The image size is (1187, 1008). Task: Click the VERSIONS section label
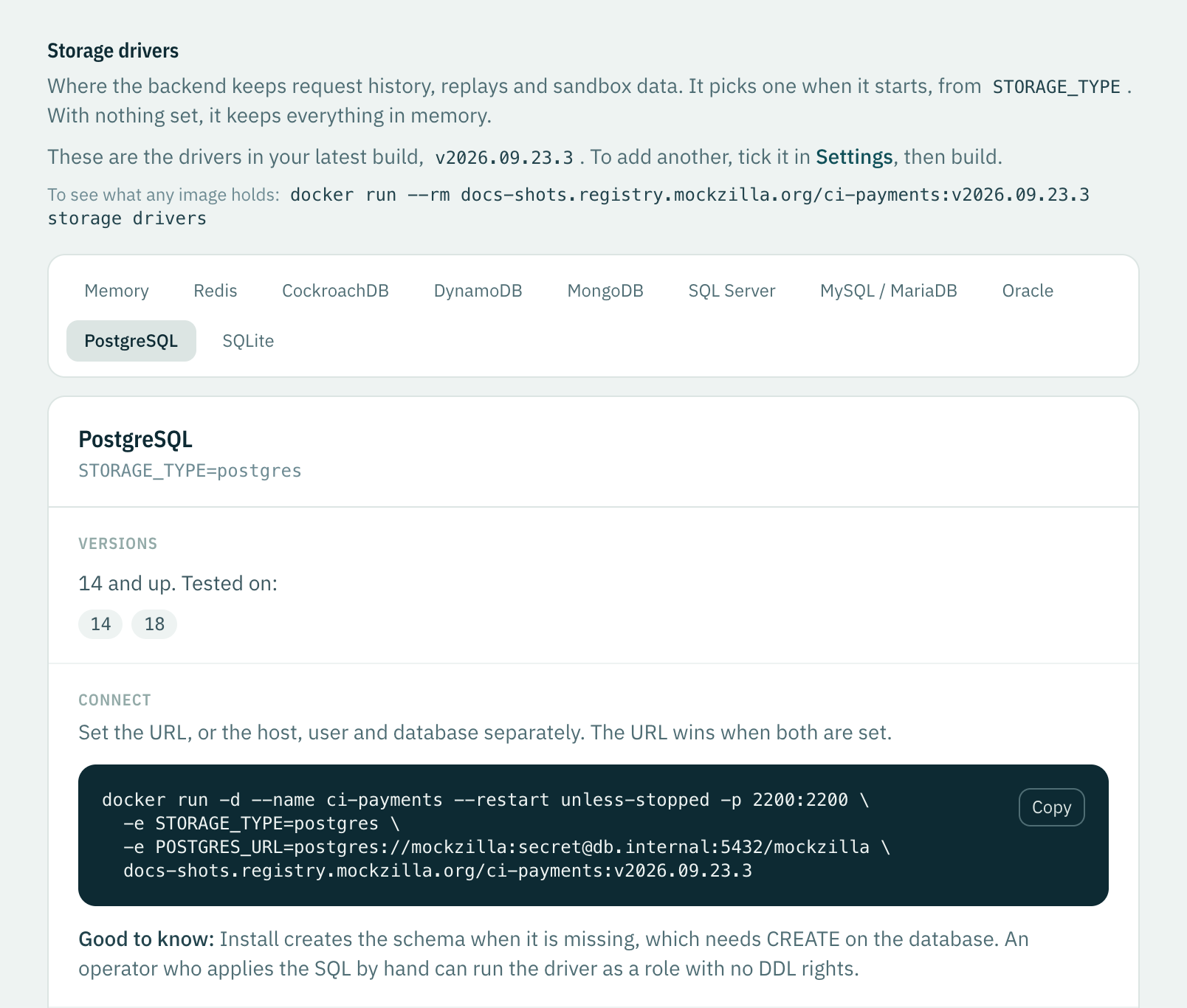[118, 544]
